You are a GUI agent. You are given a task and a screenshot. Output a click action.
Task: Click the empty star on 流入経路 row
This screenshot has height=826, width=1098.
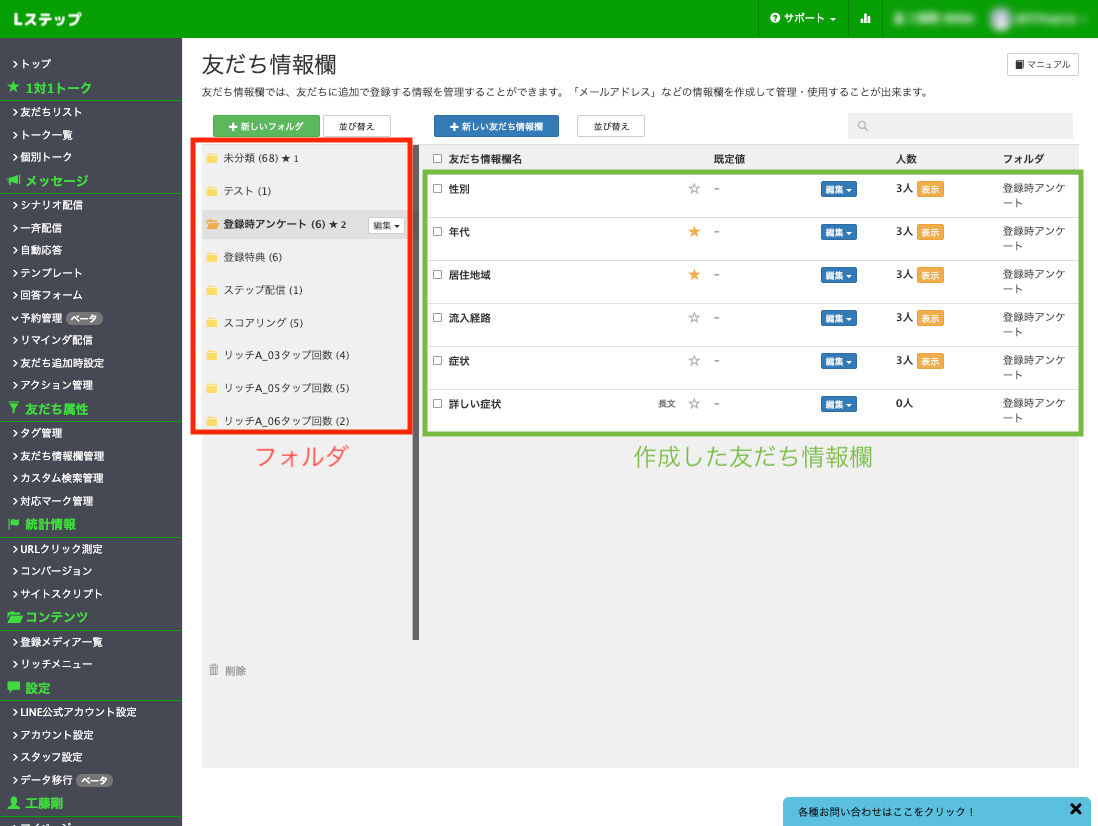694,317
